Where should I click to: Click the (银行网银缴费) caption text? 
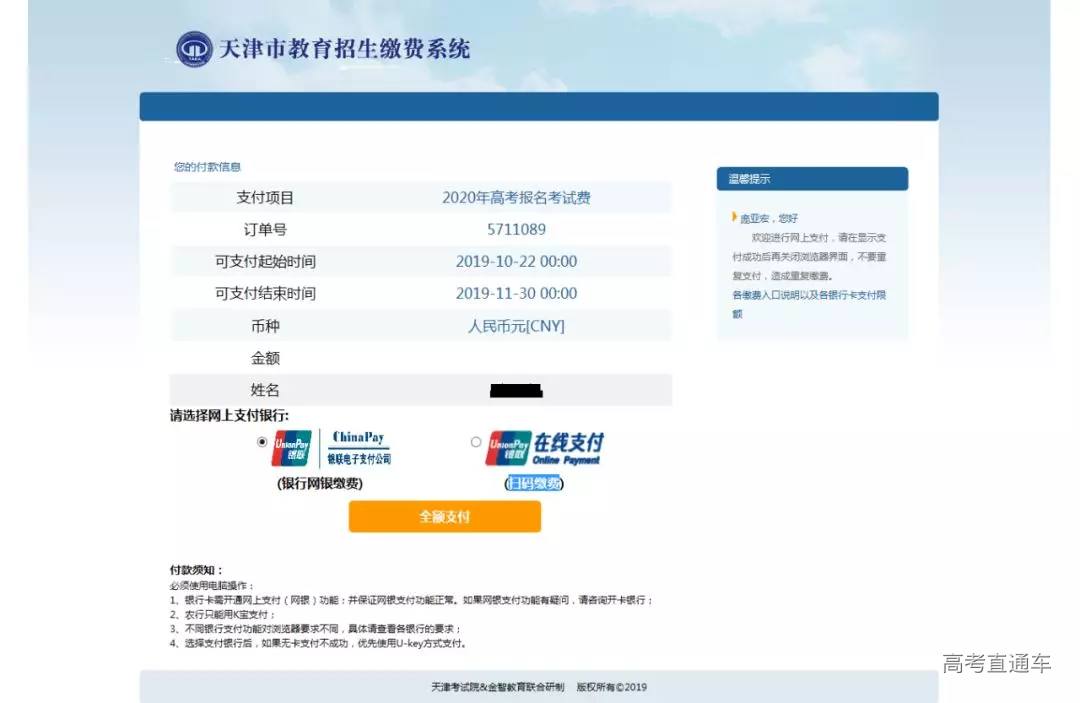[320, 484]
